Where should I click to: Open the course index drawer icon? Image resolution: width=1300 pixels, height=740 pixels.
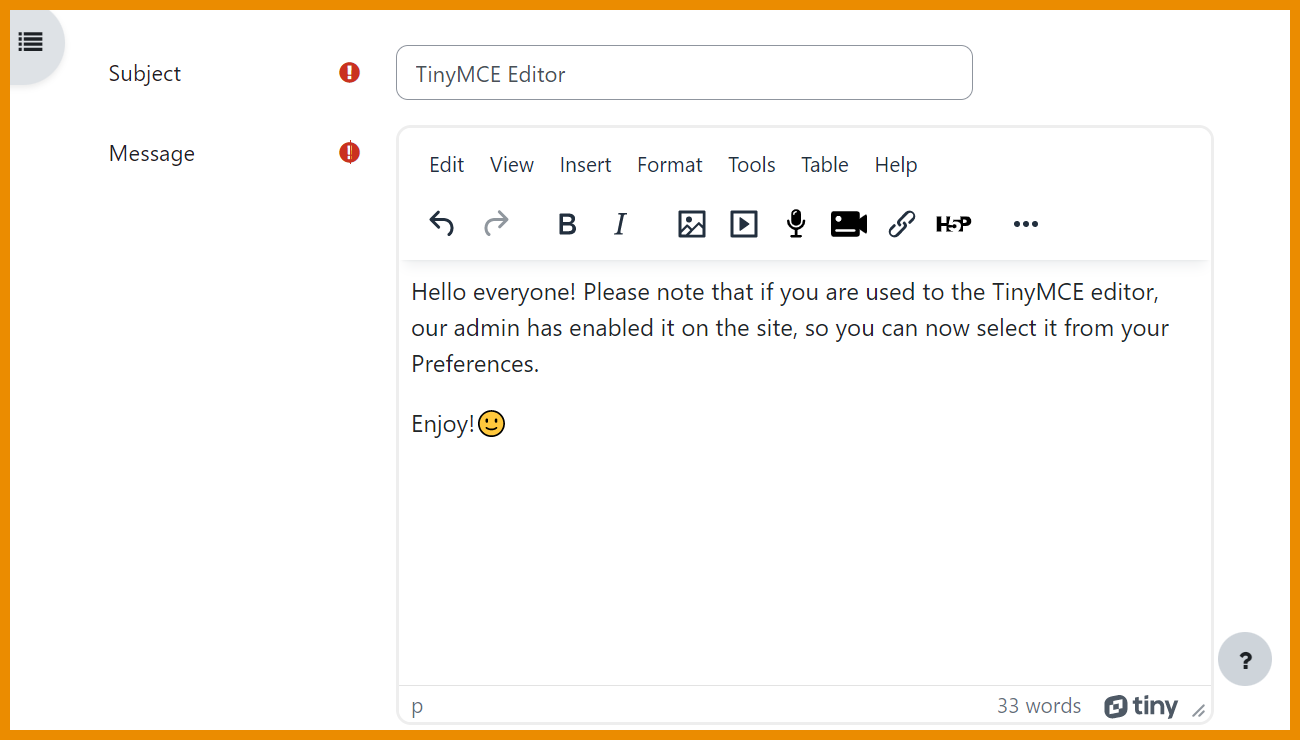[31, 42]
